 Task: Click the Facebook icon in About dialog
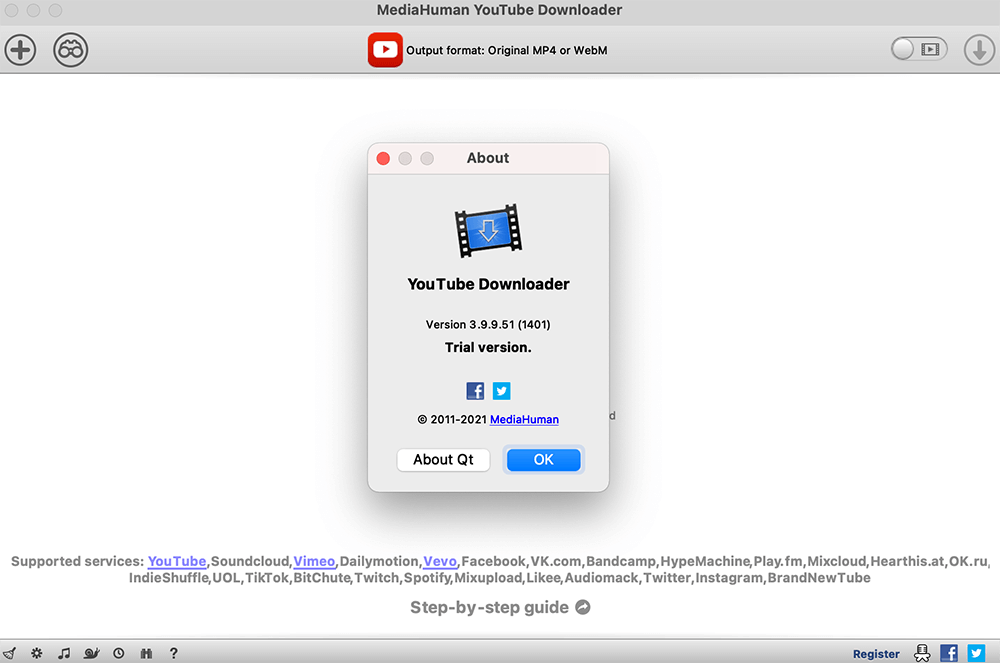point(475,391)
